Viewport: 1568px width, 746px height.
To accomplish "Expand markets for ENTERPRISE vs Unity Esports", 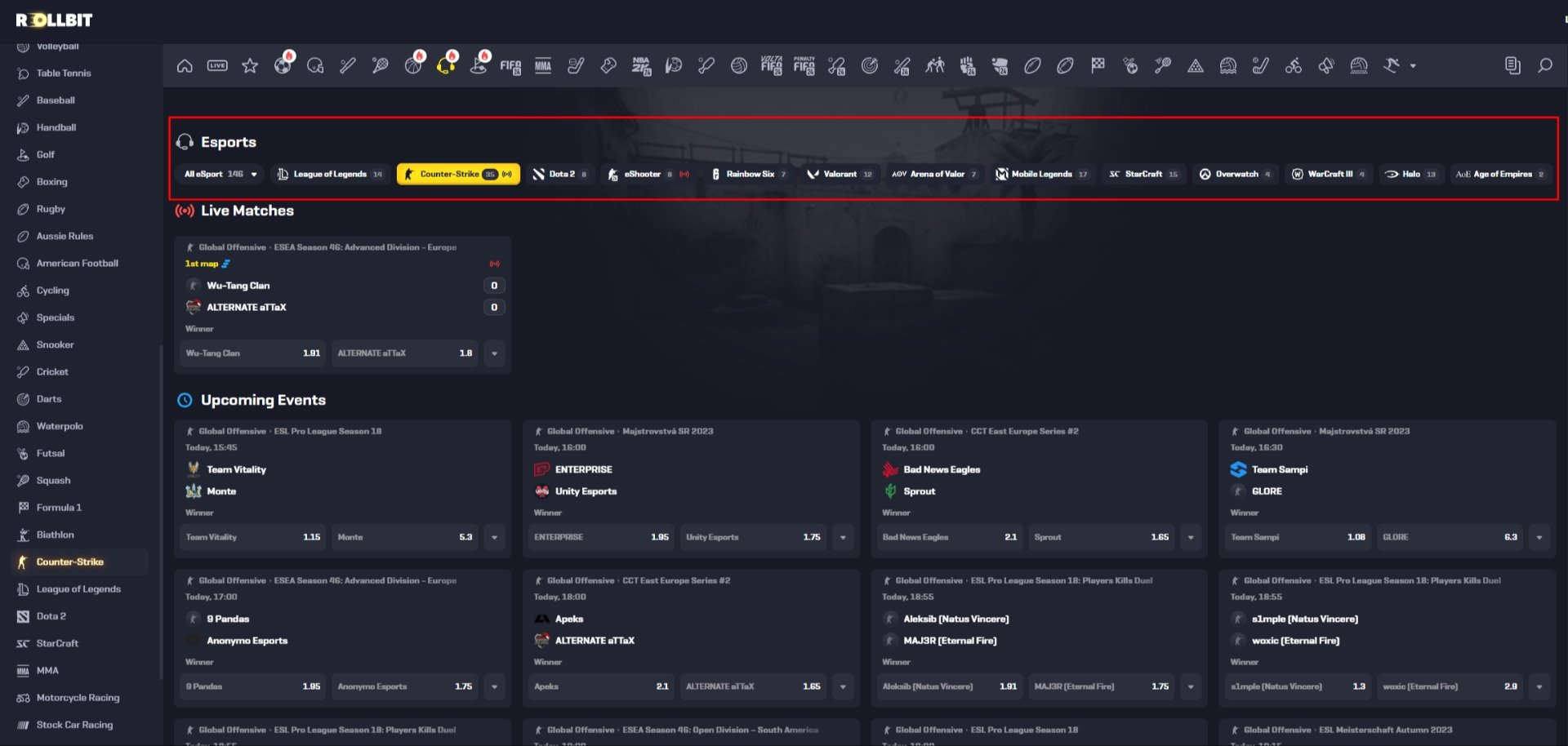I will [843, 537].
